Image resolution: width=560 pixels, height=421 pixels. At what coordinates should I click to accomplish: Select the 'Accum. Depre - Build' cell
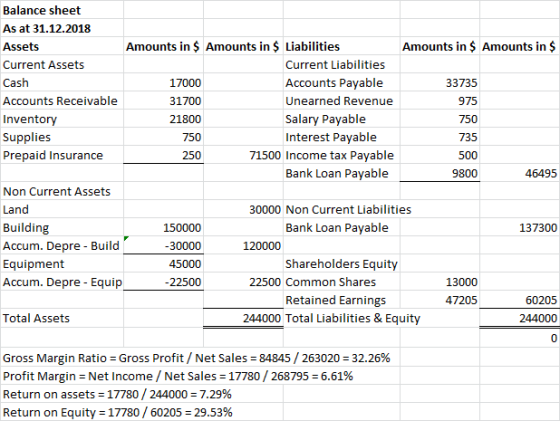click(62, 246)
